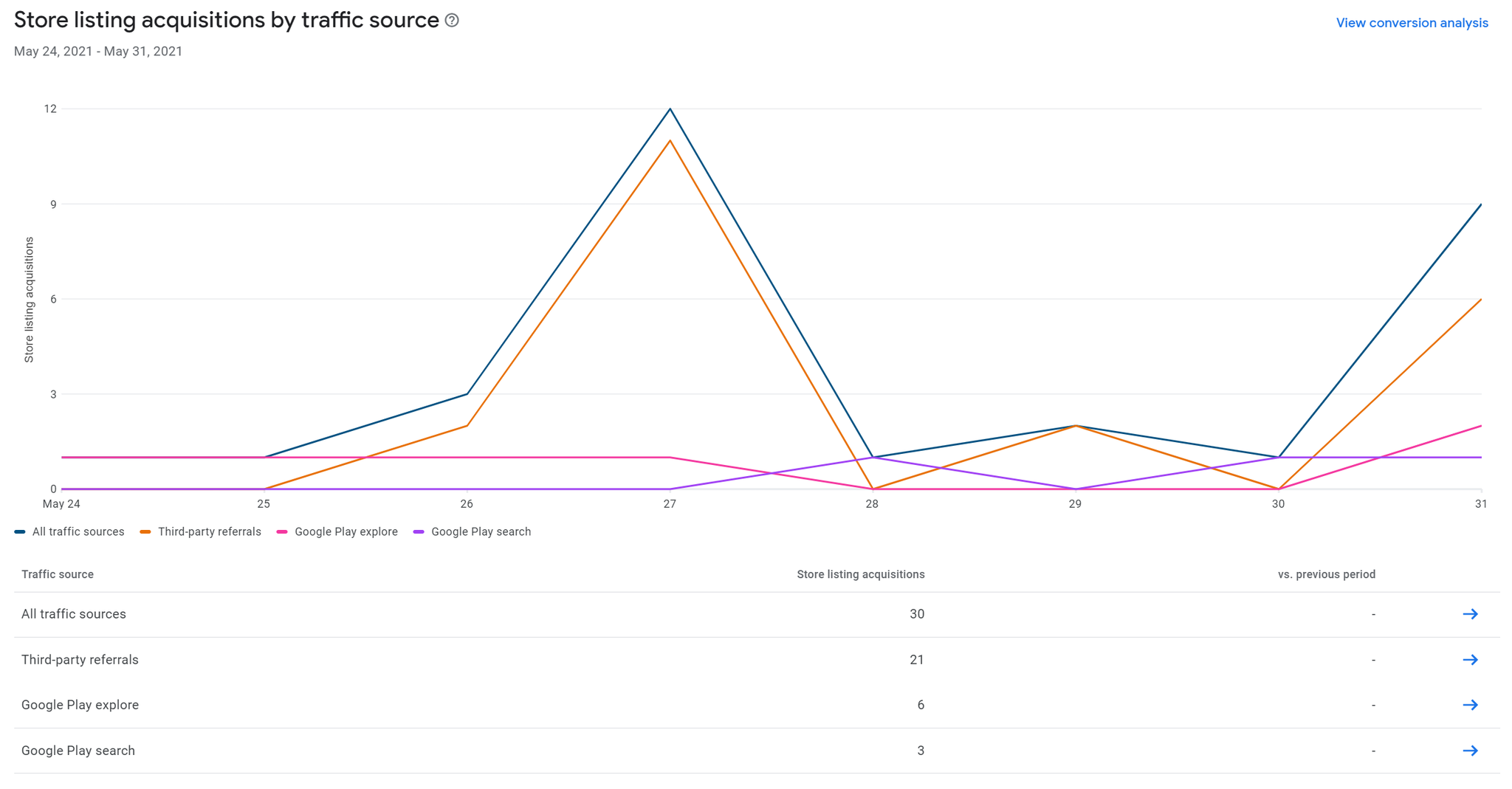The image size is (1512, 789).
Task: Click the x-axis label May 24
Action: [61, 504]
